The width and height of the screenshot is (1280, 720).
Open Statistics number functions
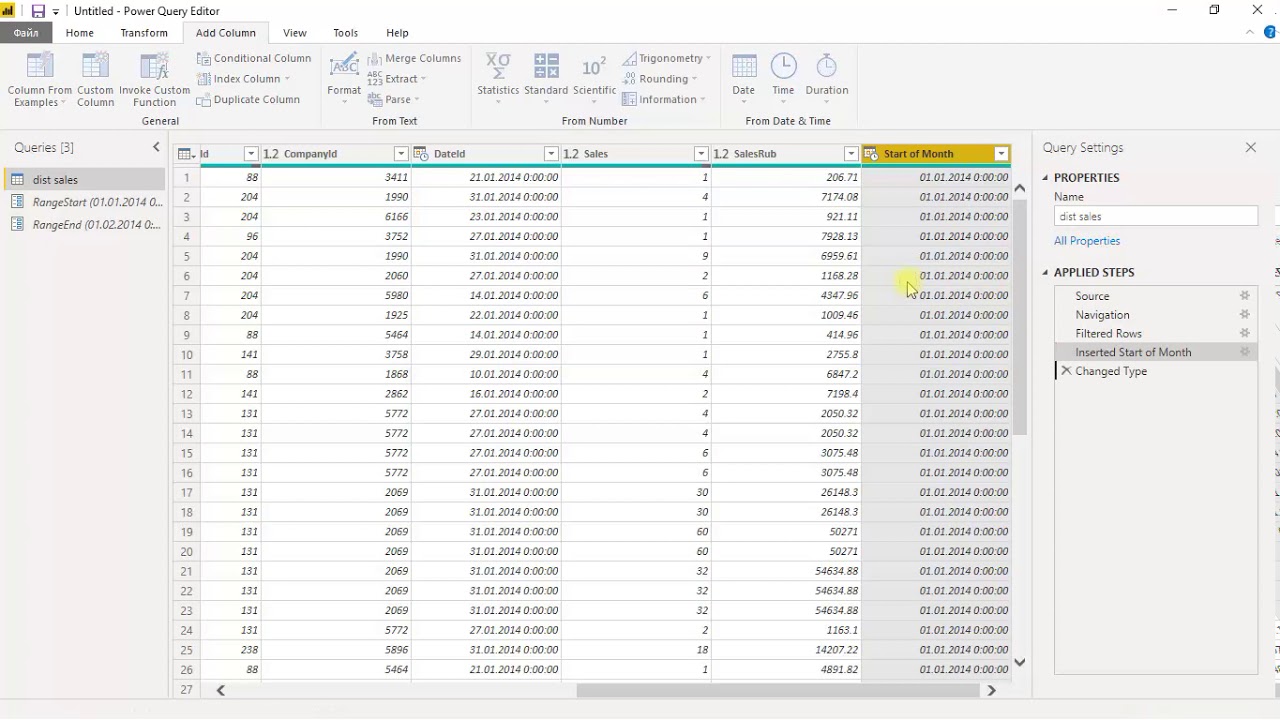pyautogui.click(x=498, y=76)
